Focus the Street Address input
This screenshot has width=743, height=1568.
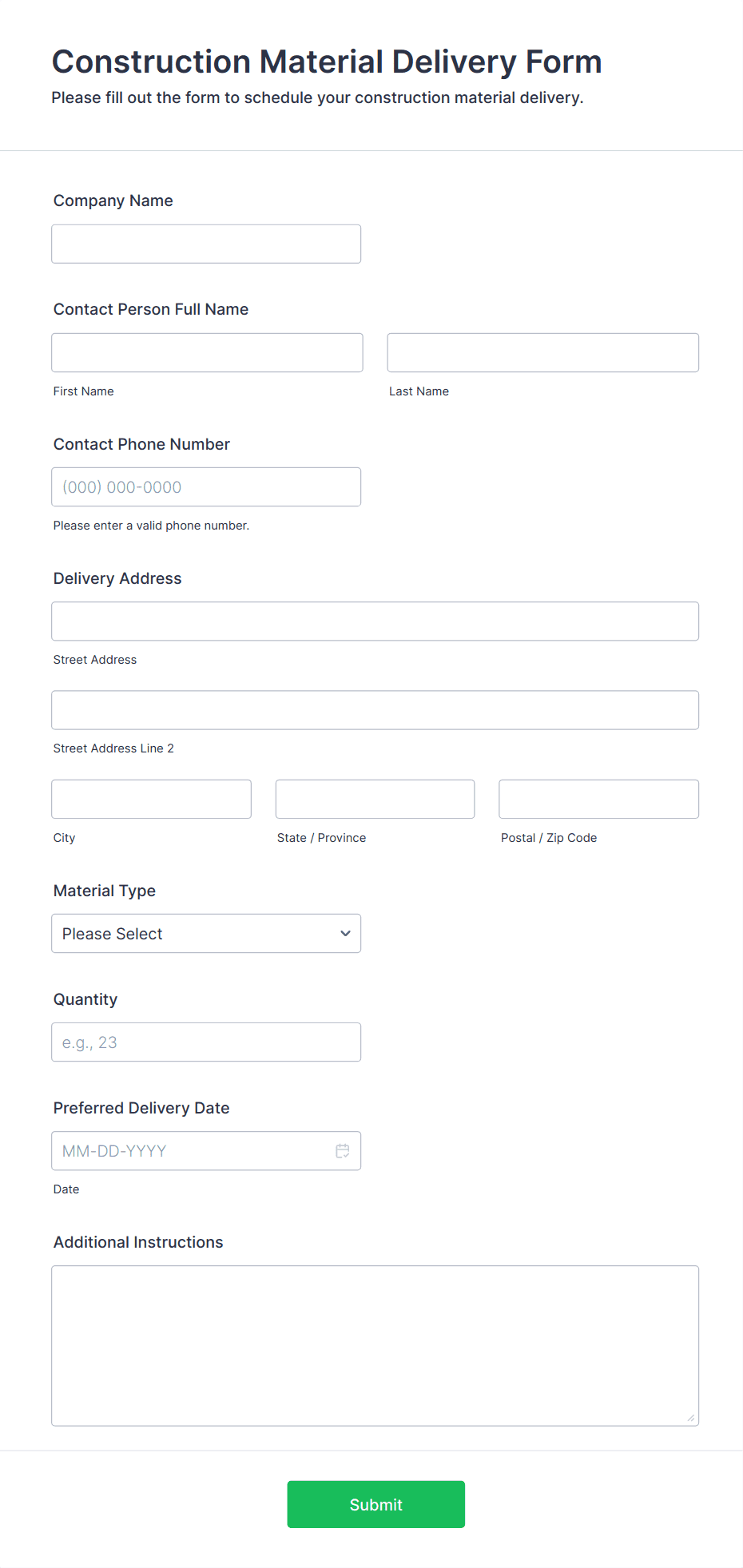pos(375,621)
